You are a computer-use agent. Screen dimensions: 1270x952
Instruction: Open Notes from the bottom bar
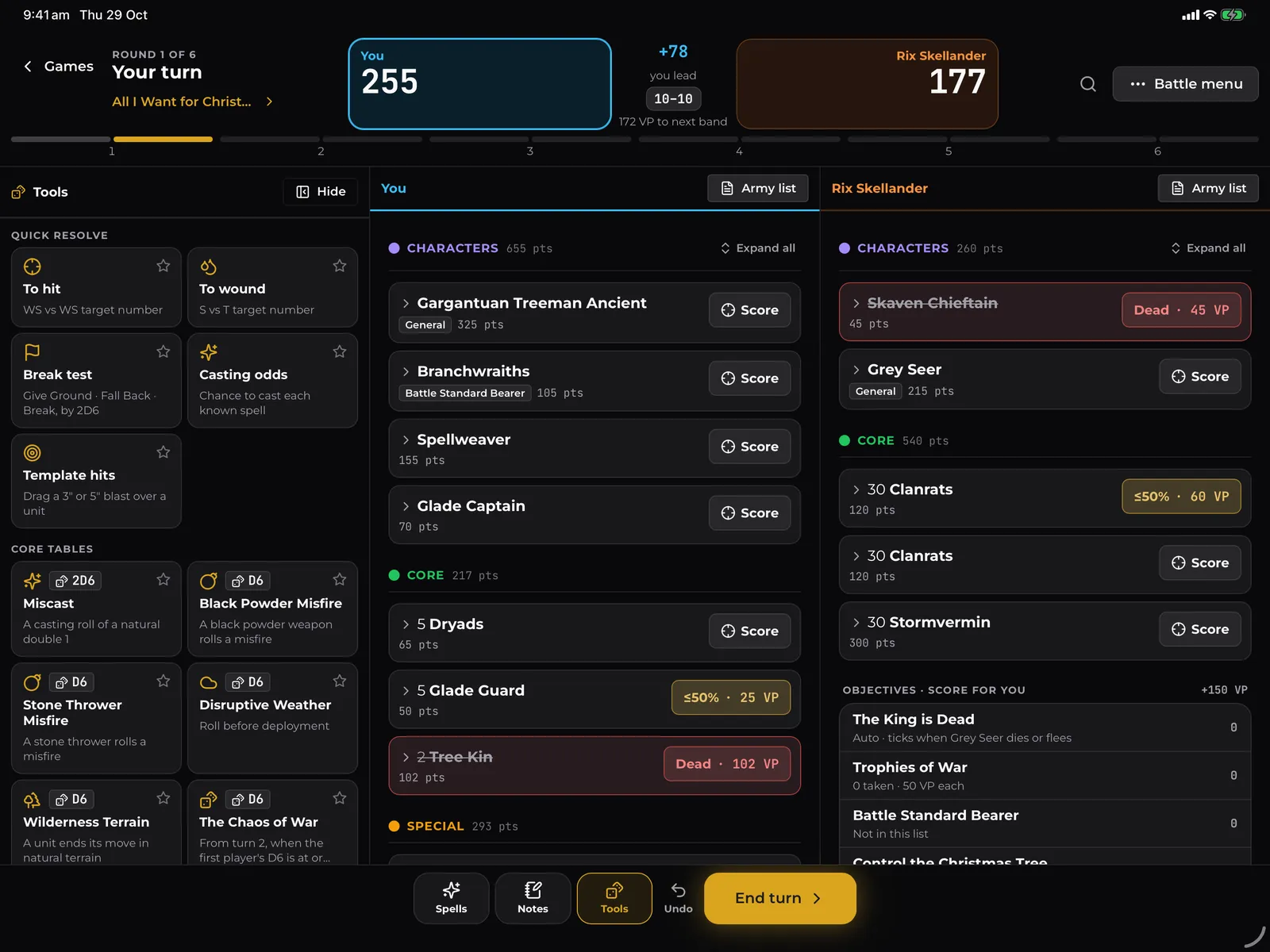point(533,898)
